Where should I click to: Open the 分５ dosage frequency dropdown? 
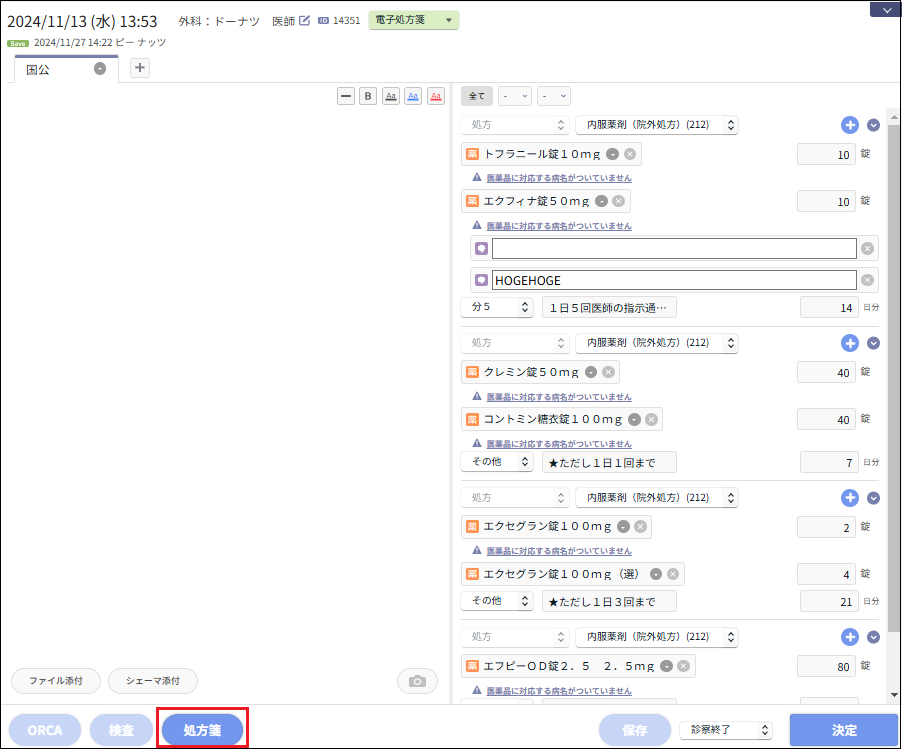(x=497, y=307)
